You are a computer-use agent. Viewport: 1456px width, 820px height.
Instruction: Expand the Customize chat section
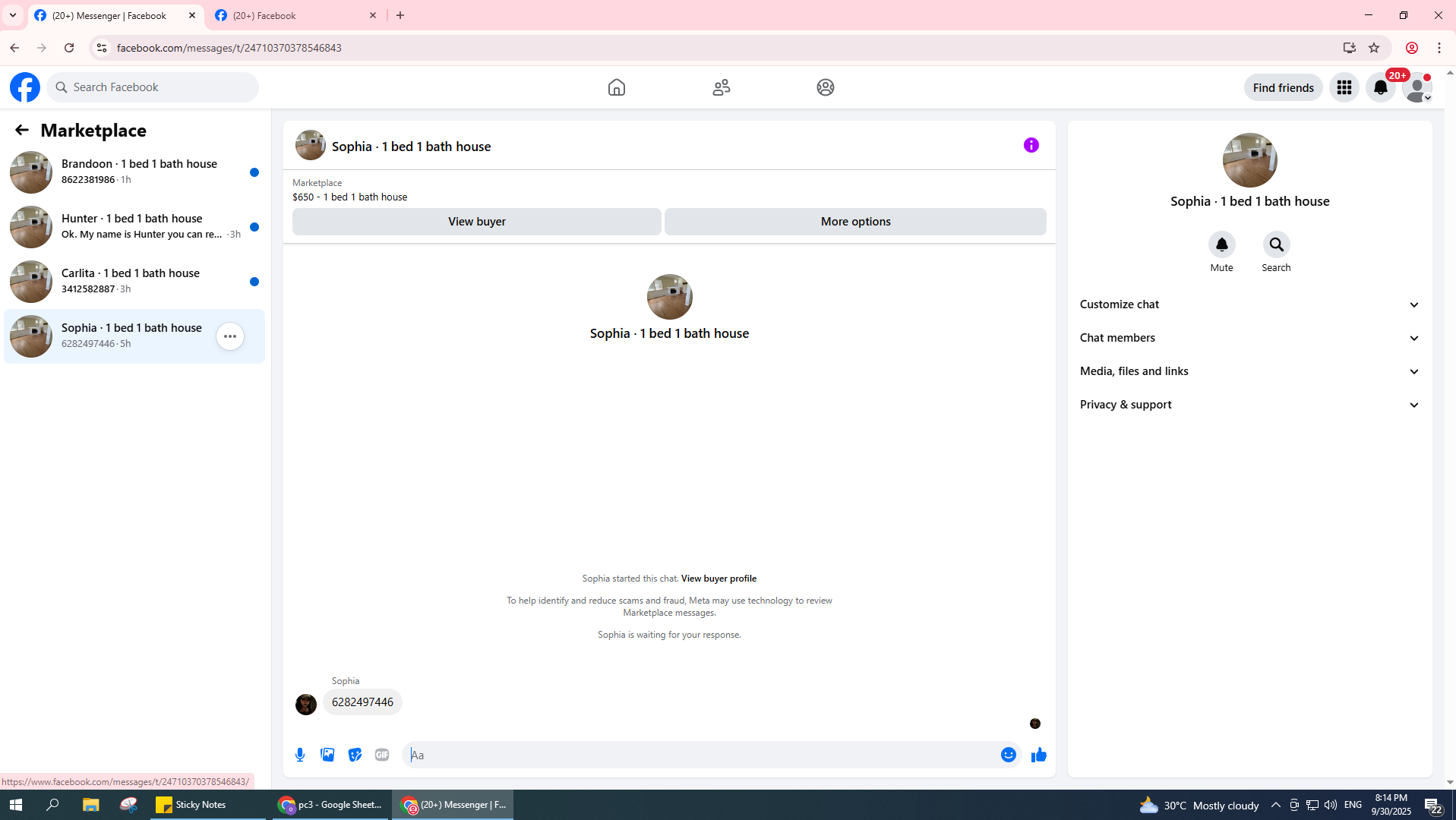tap(1249, 304)
